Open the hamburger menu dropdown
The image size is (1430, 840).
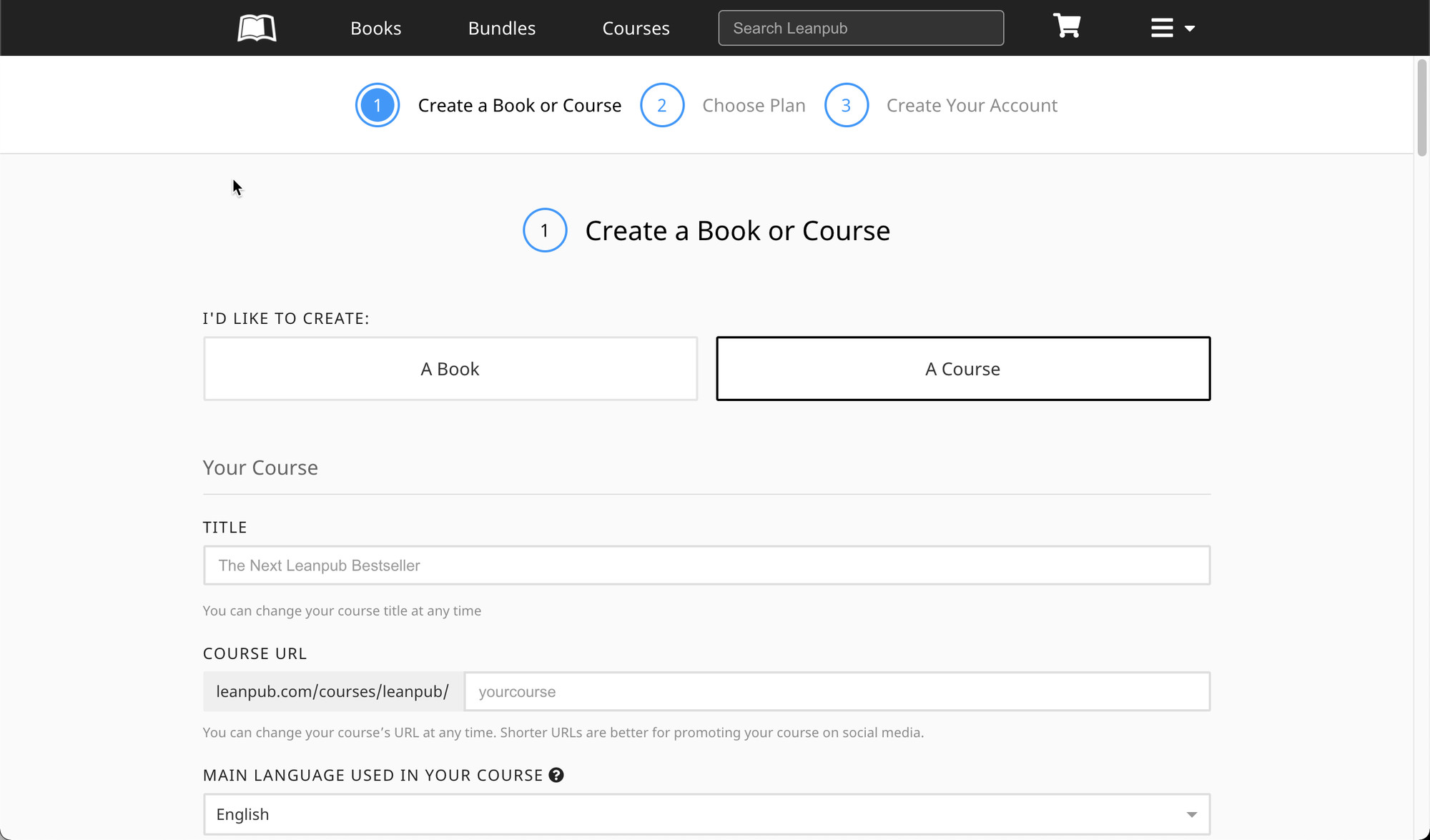[x=1173, y=28]
